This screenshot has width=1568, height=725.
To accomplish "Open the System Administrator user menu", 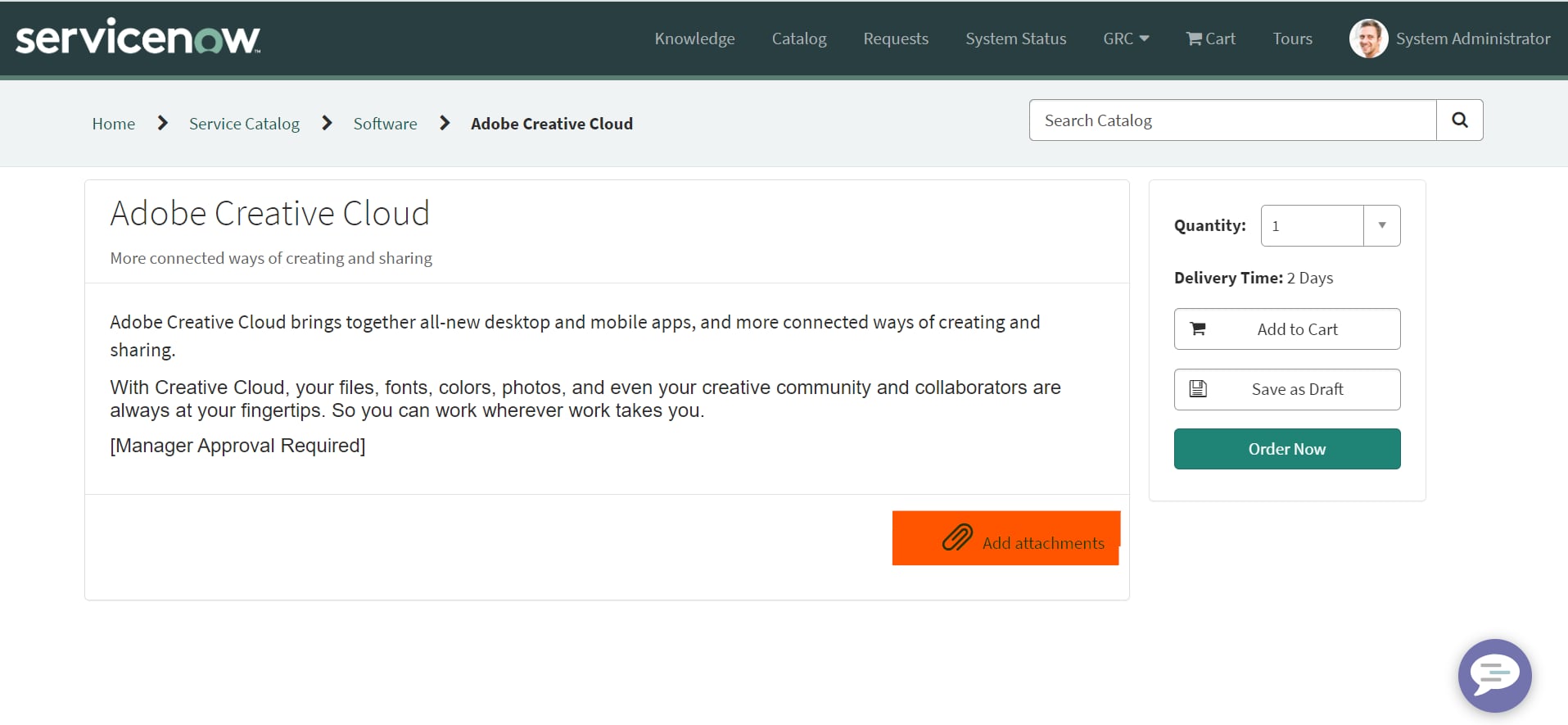I will [x=1472, y=39].
